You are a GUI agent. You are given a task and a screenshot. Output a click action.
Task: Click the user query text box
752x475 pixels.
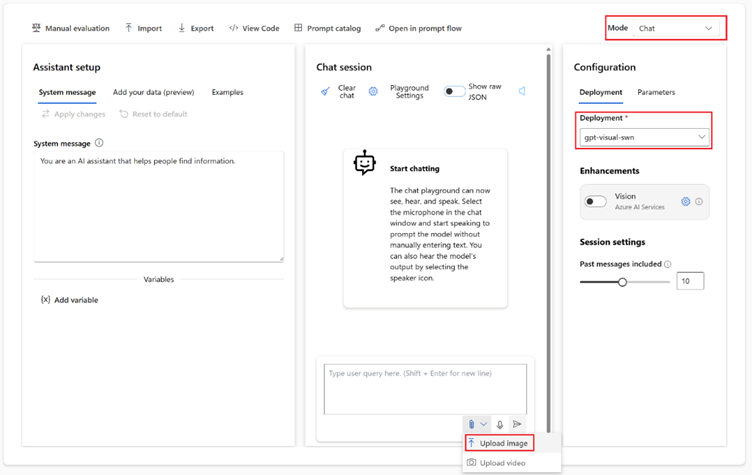coord(425,389)
